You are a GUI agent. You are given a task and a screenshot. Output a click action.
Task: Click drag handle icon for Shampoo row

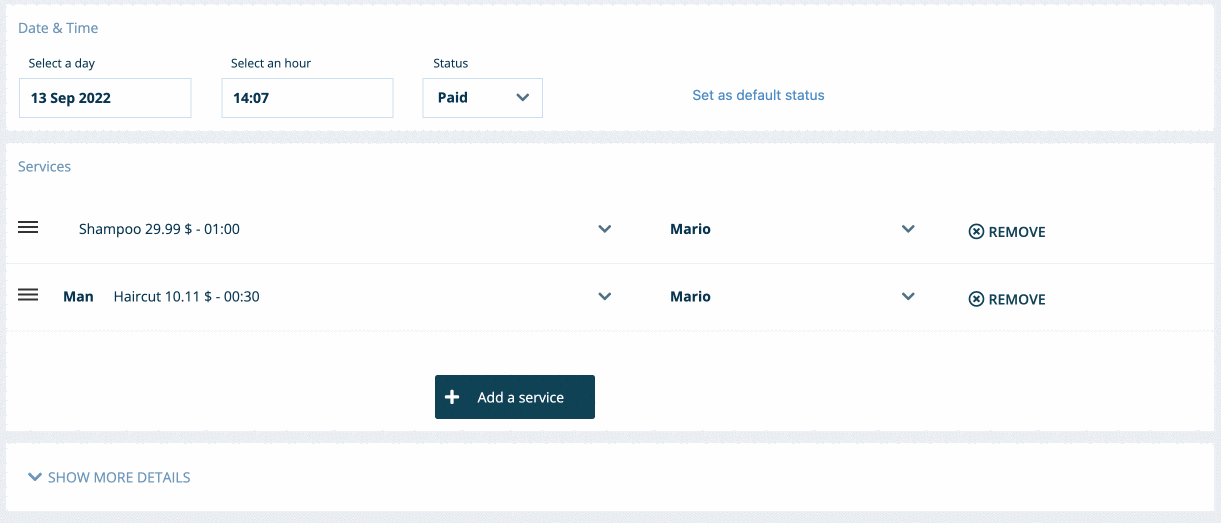point(28,227)
